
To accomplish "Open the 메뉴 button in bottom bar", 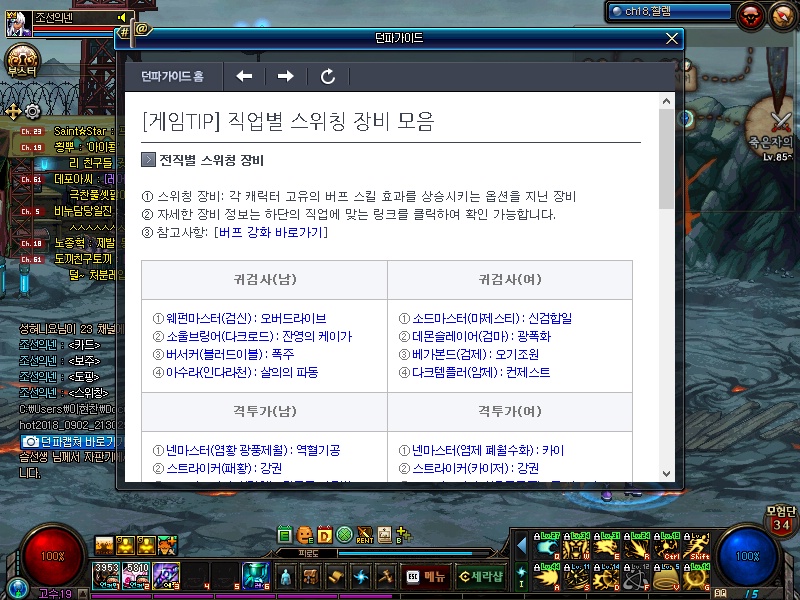I will pyautogui.click(x=426, y=576).
